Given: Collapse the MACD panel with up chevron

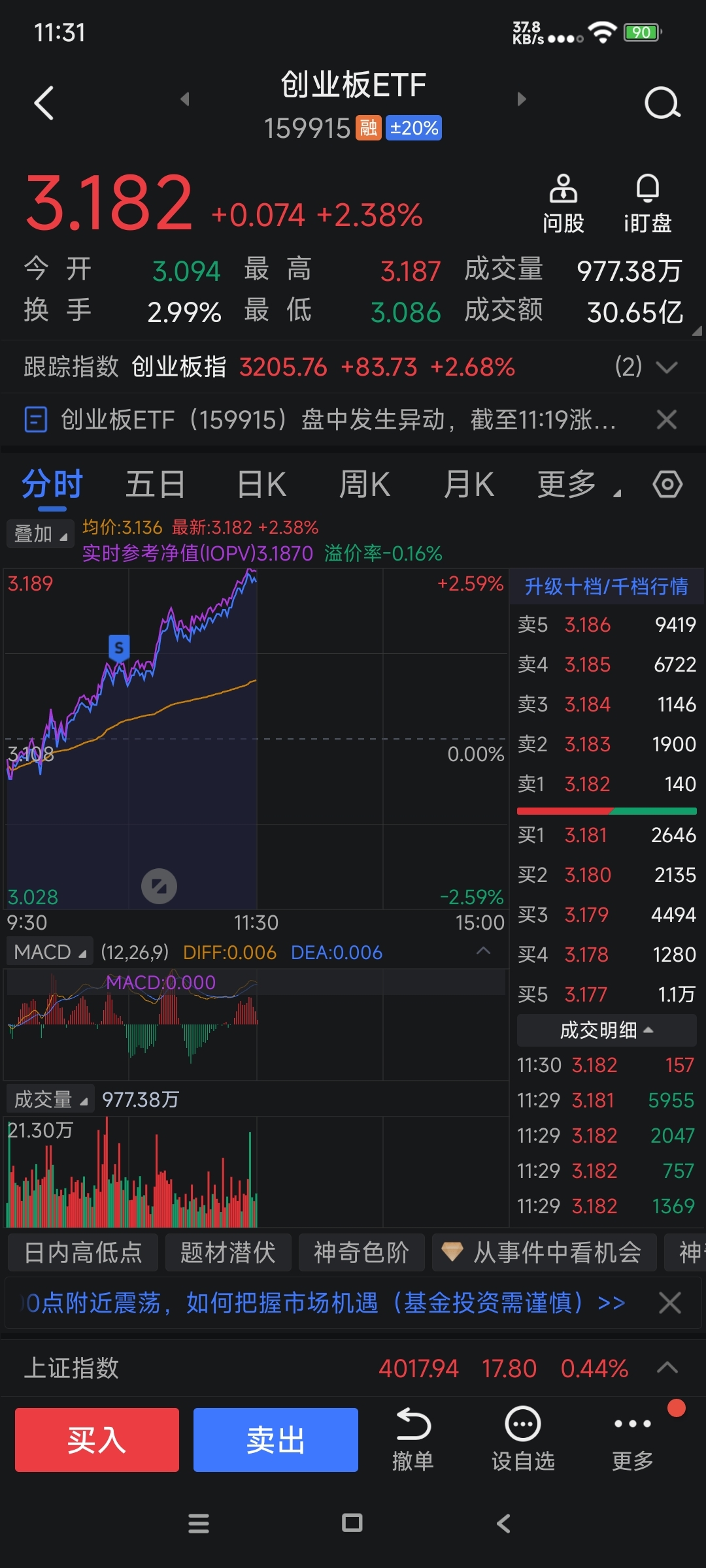Looking at the screenshot, I should point(484,951).
